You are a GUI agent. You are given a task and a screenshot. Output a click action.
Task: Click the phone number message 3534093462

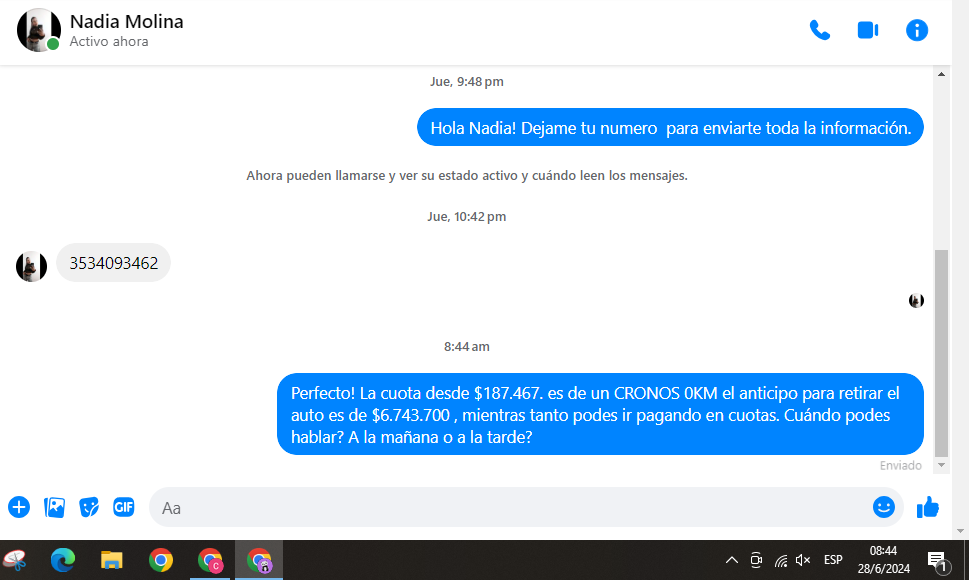[x=114, y=263]
